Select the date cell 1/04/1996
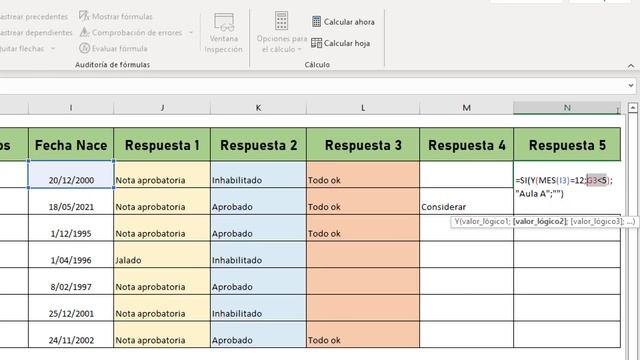Screen dimensions: 640x360 click(x=71, y=255)
